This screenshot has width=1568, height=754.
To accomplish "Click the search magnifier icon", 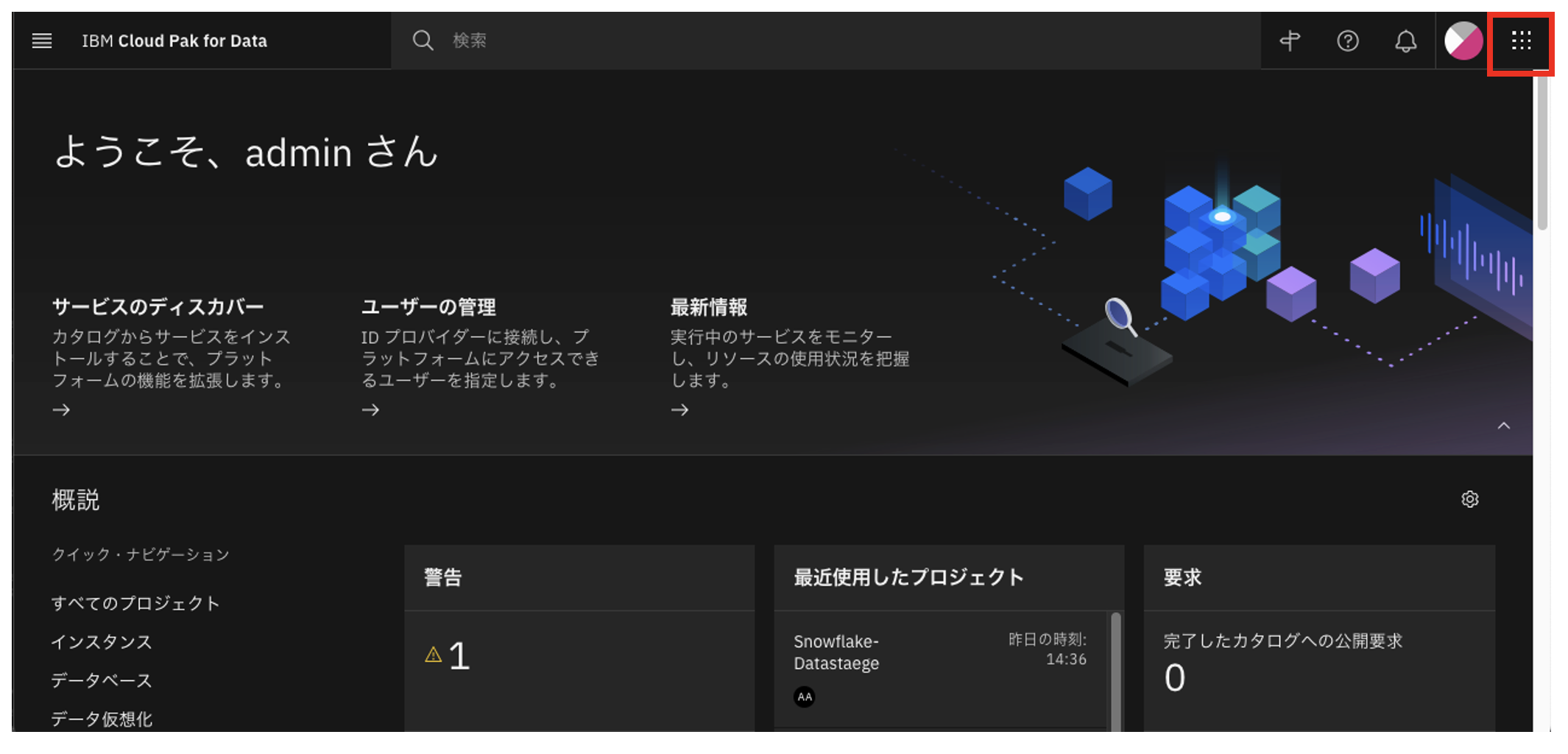I will (423, 40).
